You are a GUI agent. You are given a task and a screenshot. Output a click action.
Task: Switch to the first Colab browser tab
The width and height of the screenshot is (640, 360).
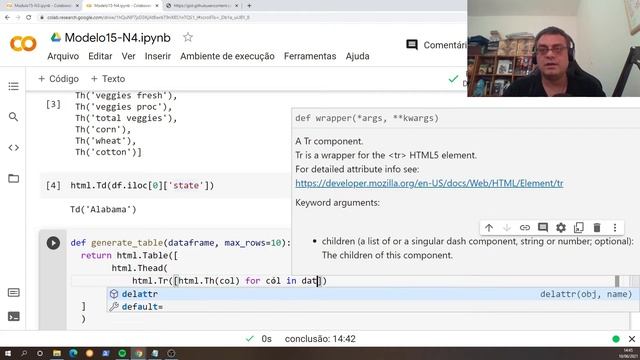click(42, 6)
